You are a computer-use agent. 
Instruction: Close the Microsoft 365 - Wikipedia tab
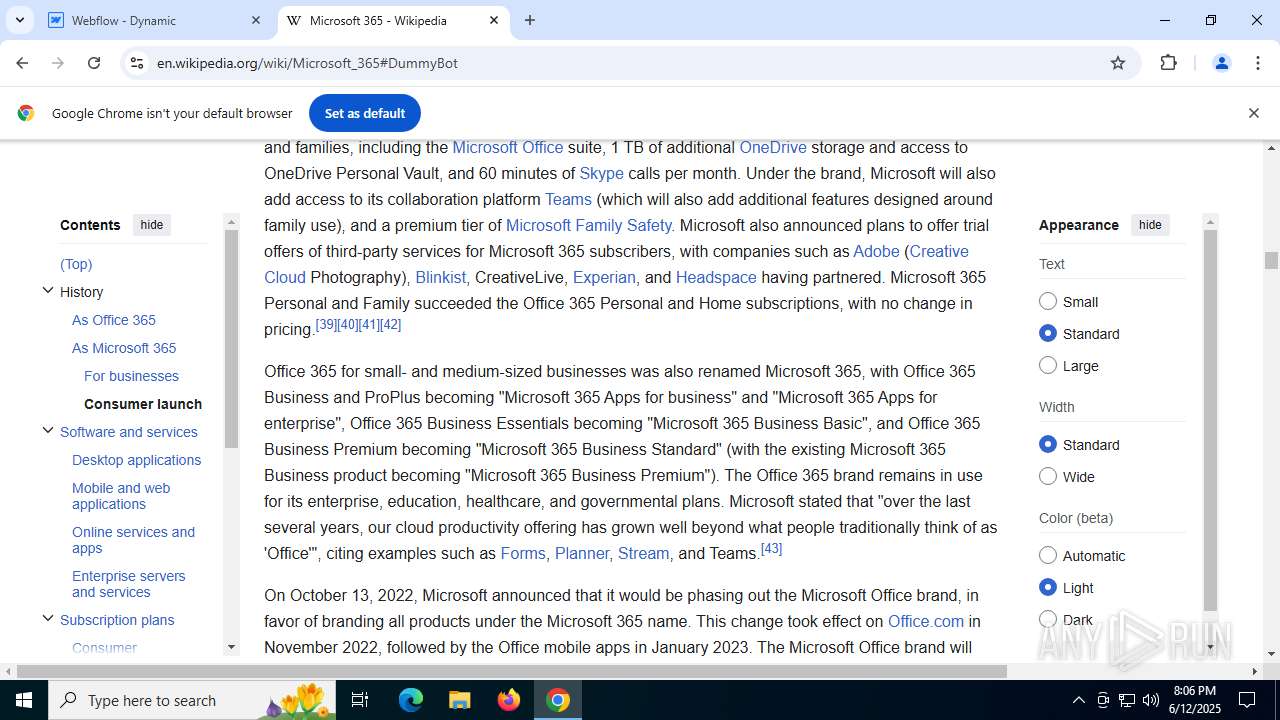tap(494, 20)
